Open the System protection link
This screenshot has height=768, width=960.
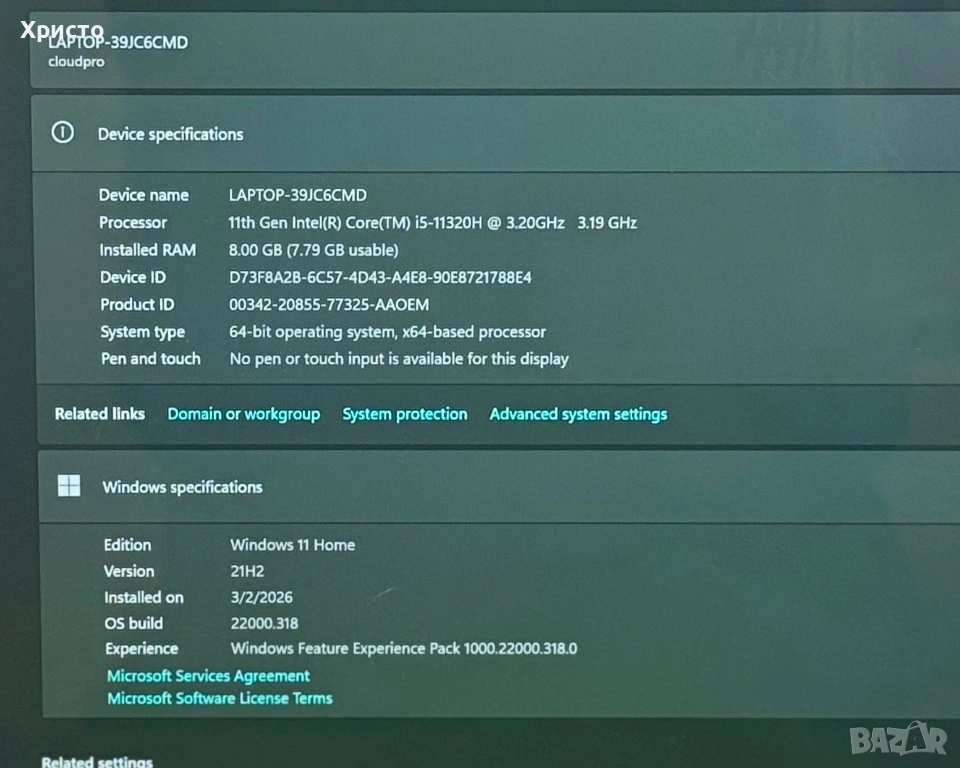coord(404,414)
